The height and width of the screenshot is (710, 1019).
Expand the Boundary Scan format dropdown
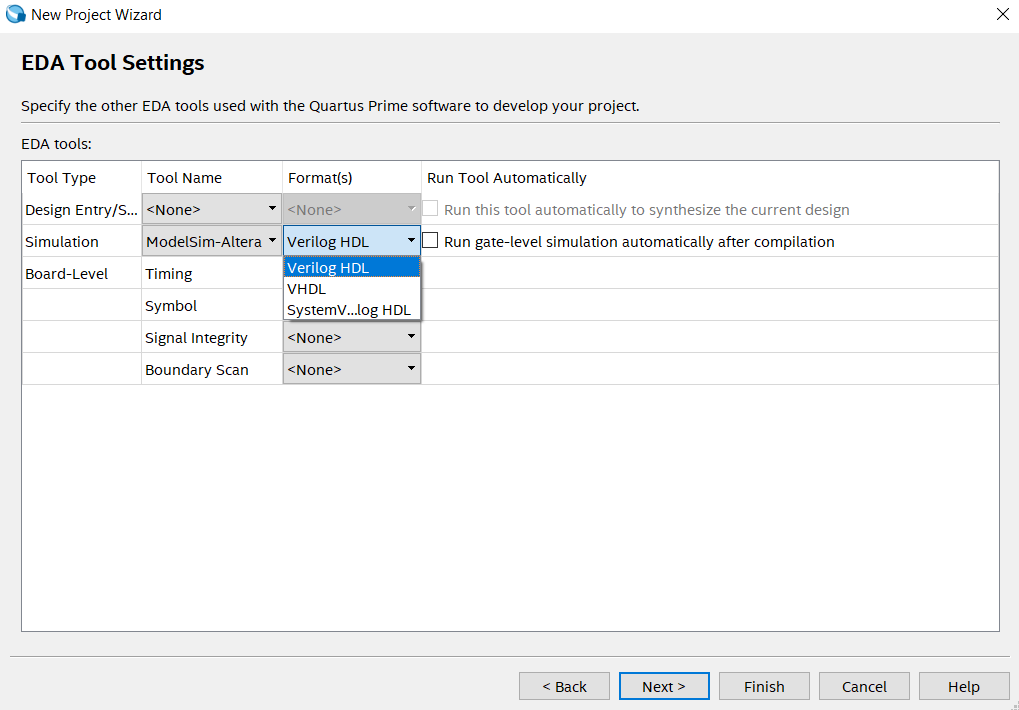pos(351,370)
